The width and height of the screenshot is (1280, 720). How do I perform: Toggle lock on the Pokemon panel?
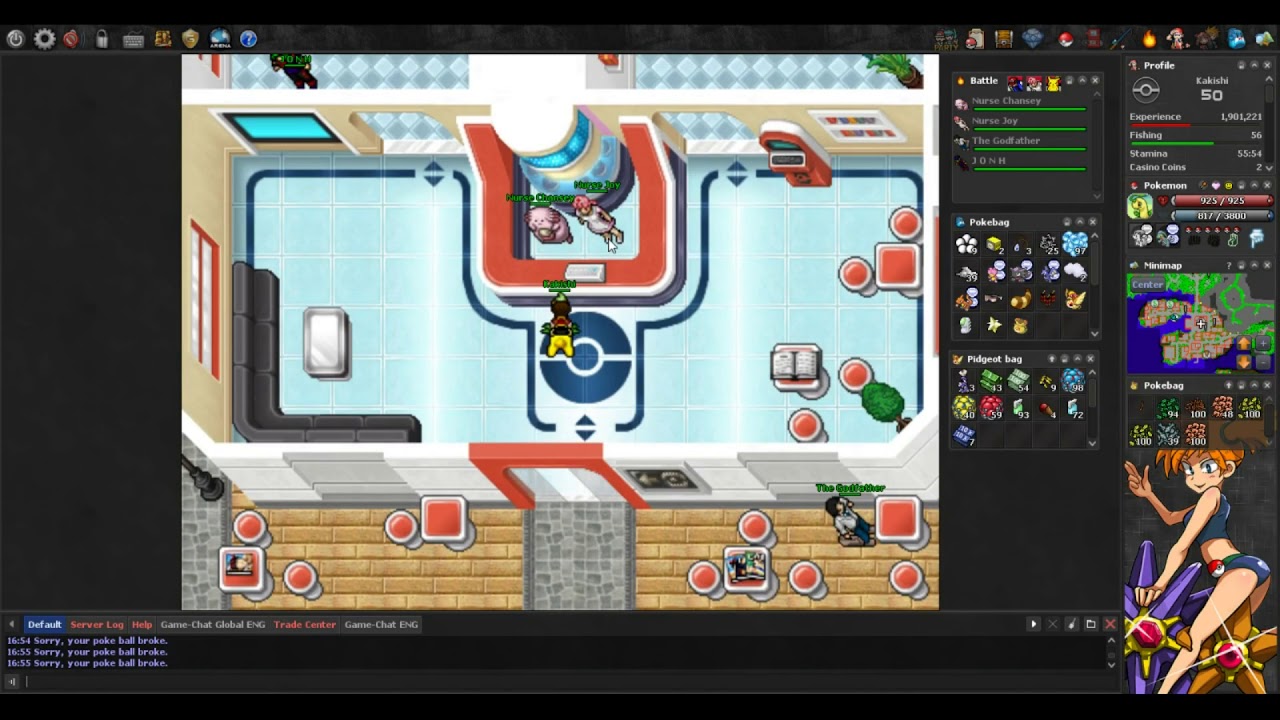[x=1242, y=186]
